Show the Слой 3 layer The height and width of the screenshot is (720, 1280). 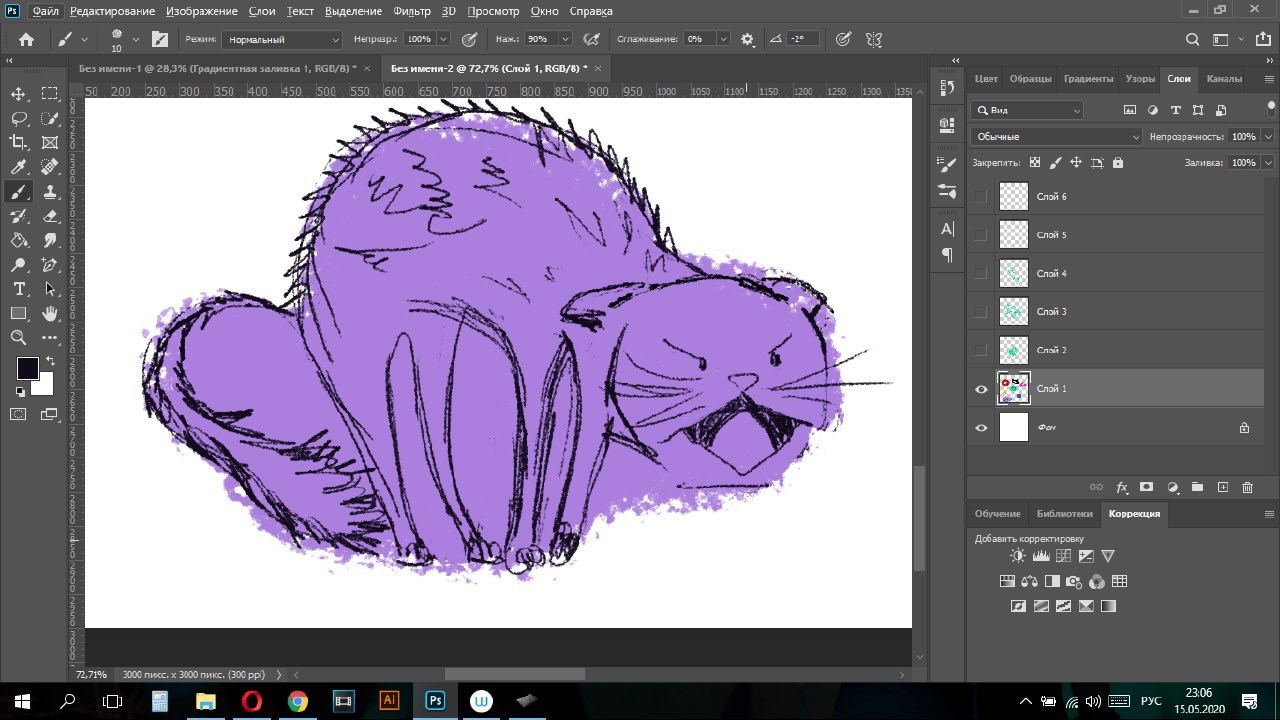point(980,312)
